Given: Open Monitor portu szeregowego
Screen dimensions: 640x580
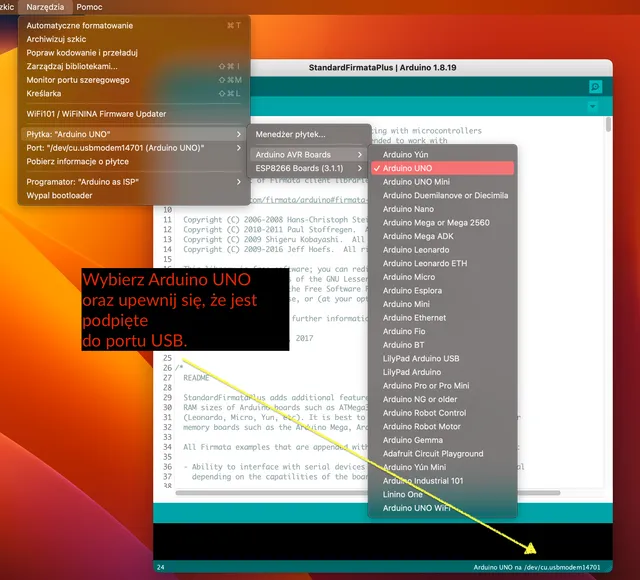Looking at the screenshot, I should (134, 80).
